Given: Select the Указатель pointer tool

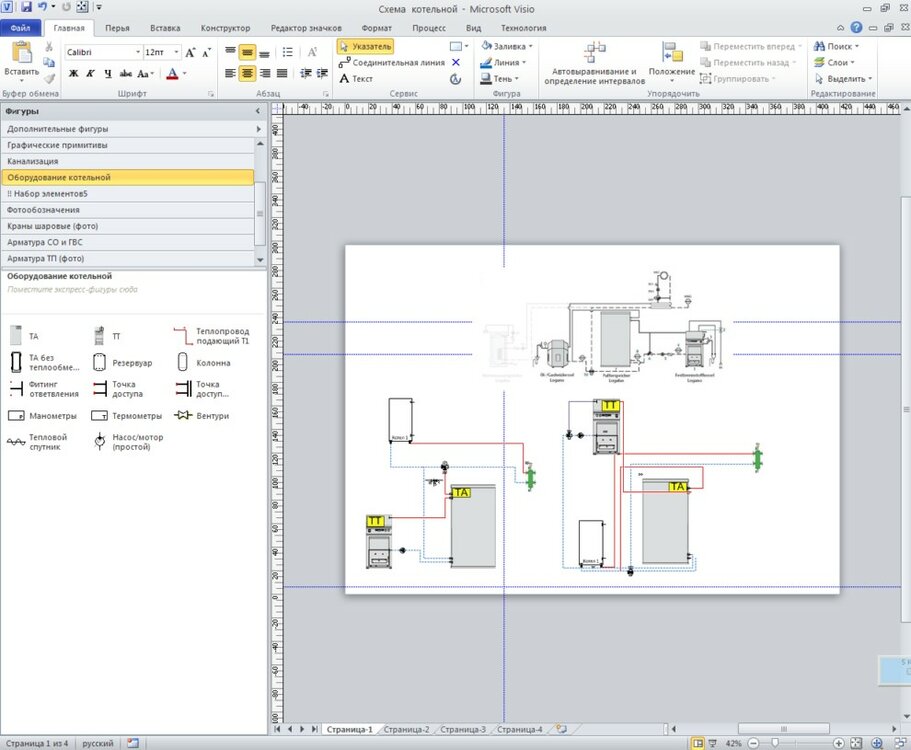Looking at the screenshot, I should click(365, 46).
